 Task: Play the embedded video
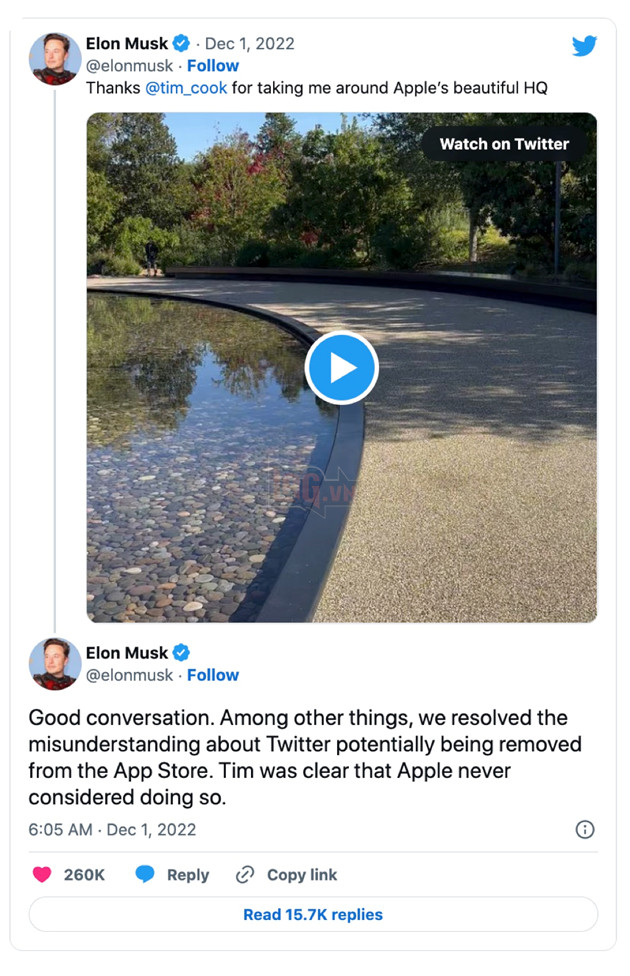pyautogui.click(x=342, y=367)
